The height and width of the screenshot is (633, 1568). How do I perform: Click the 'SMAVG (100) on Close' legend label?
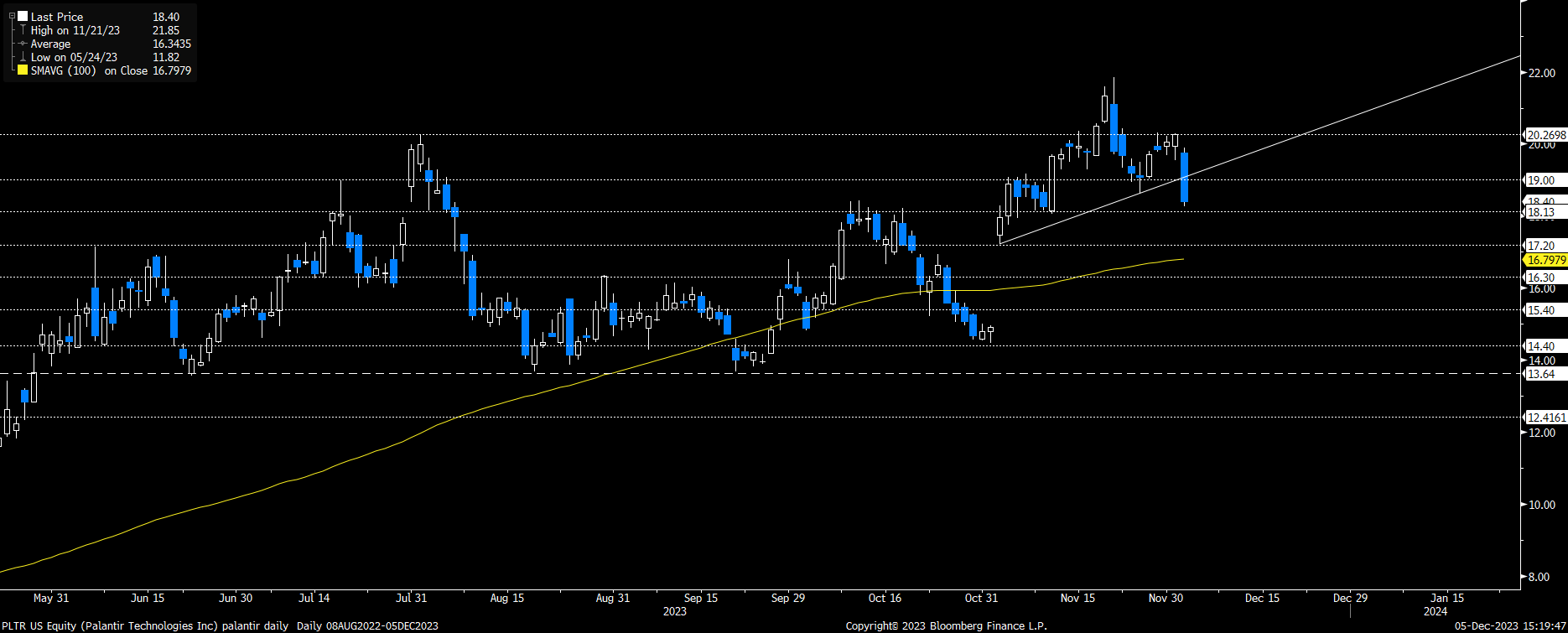pyautogui.click(x=90, y=71)
